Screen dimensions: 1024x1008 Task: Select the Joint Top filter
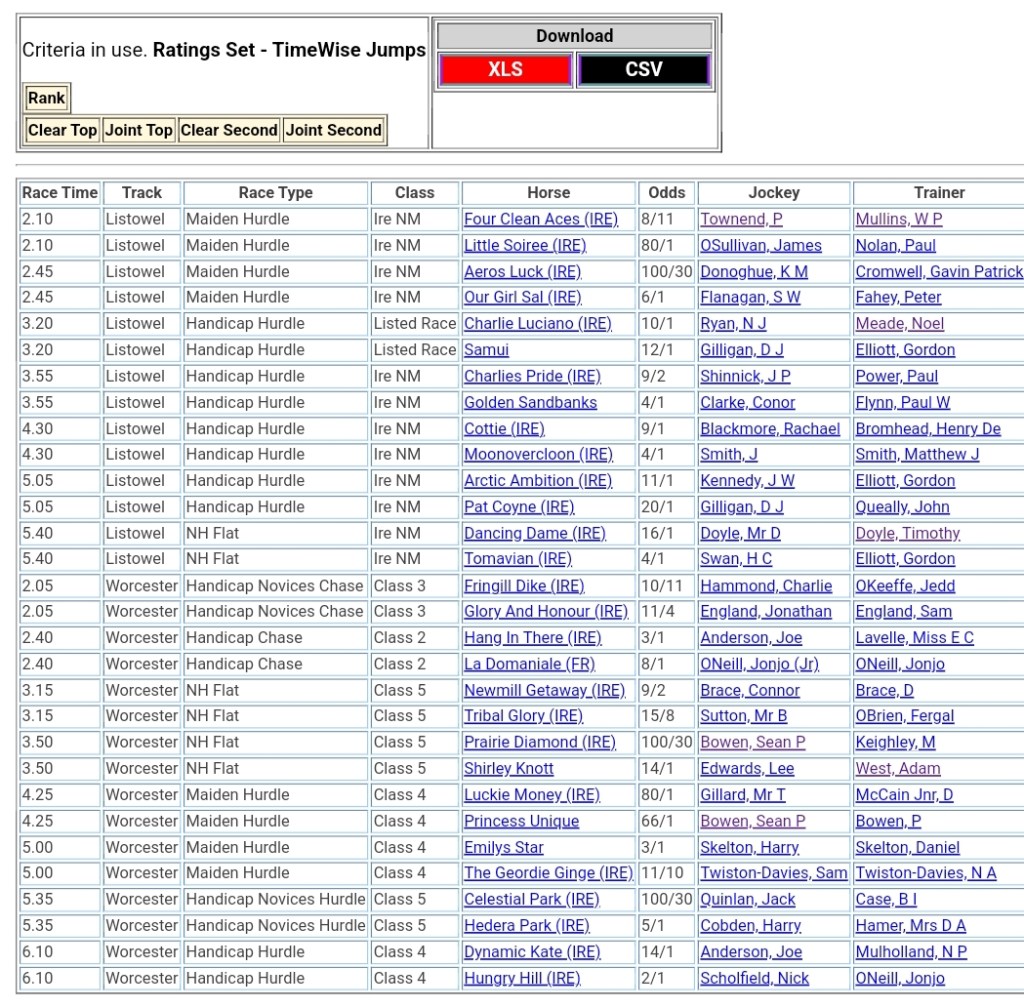click(139, 130)
